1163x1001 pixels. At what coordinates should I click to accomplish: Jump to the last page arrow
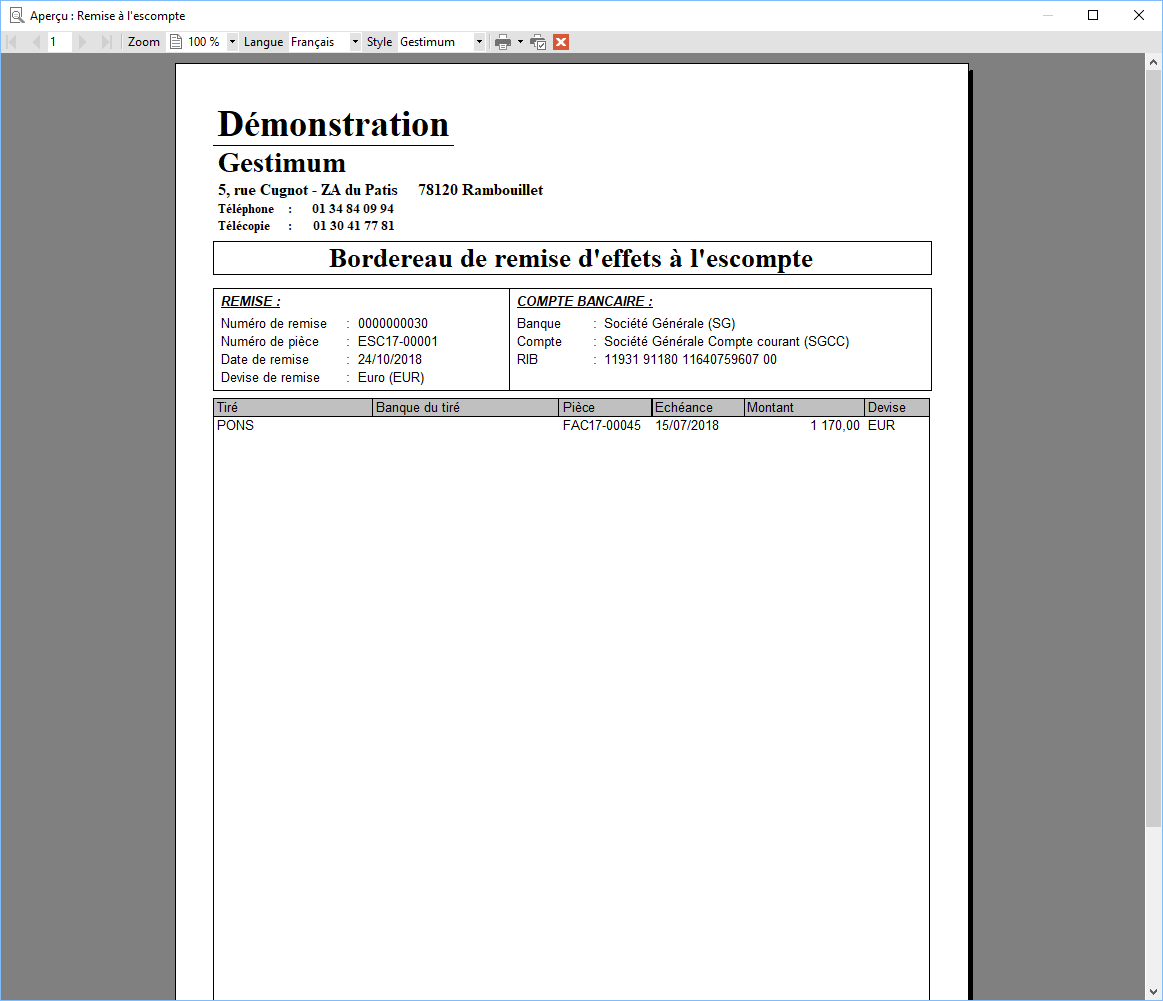(106, 42)
